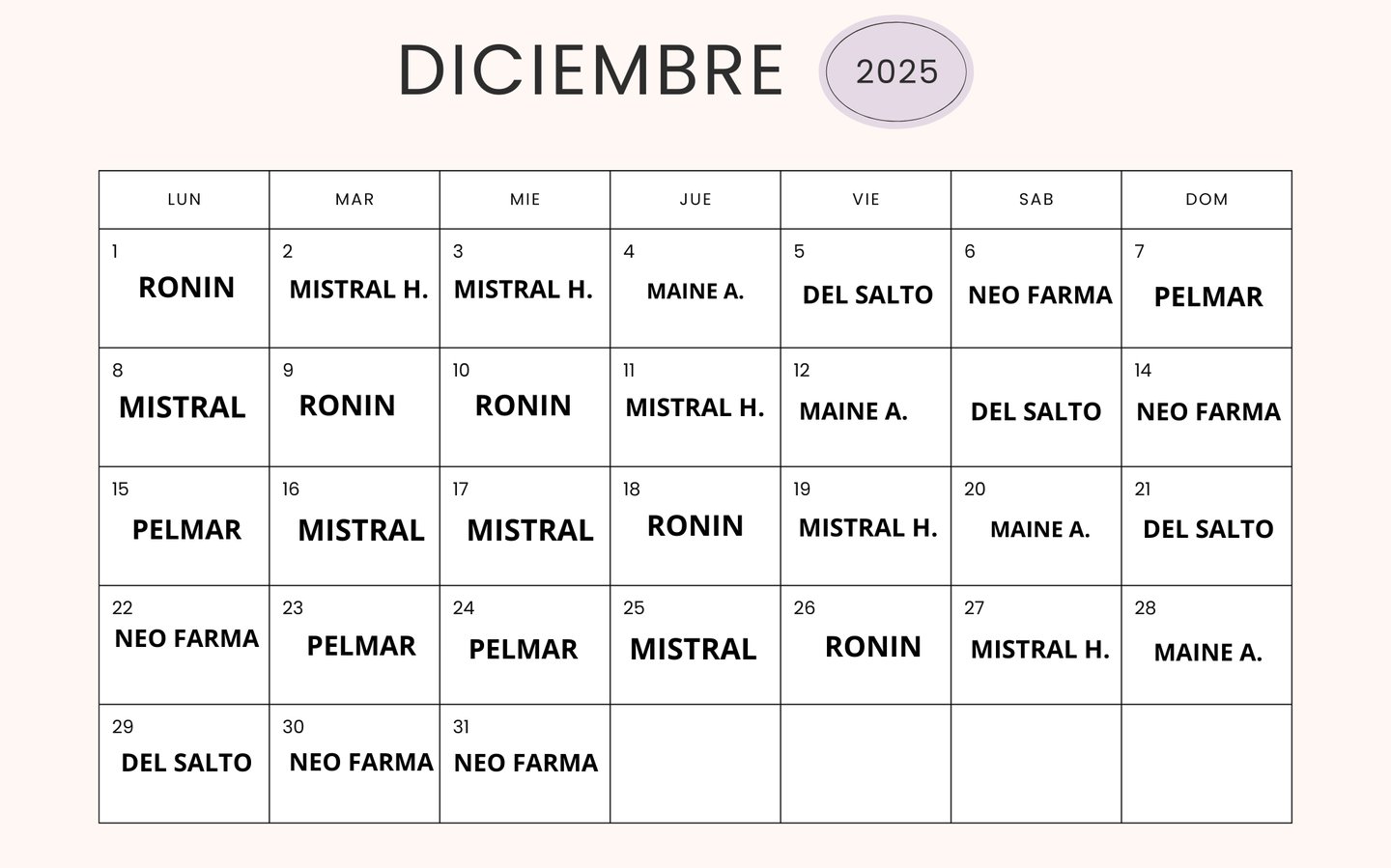Select NEO FARMA on December 14
Image resolution: width=1391 pixels, height=868 pixels.
tap(1207, 412)
